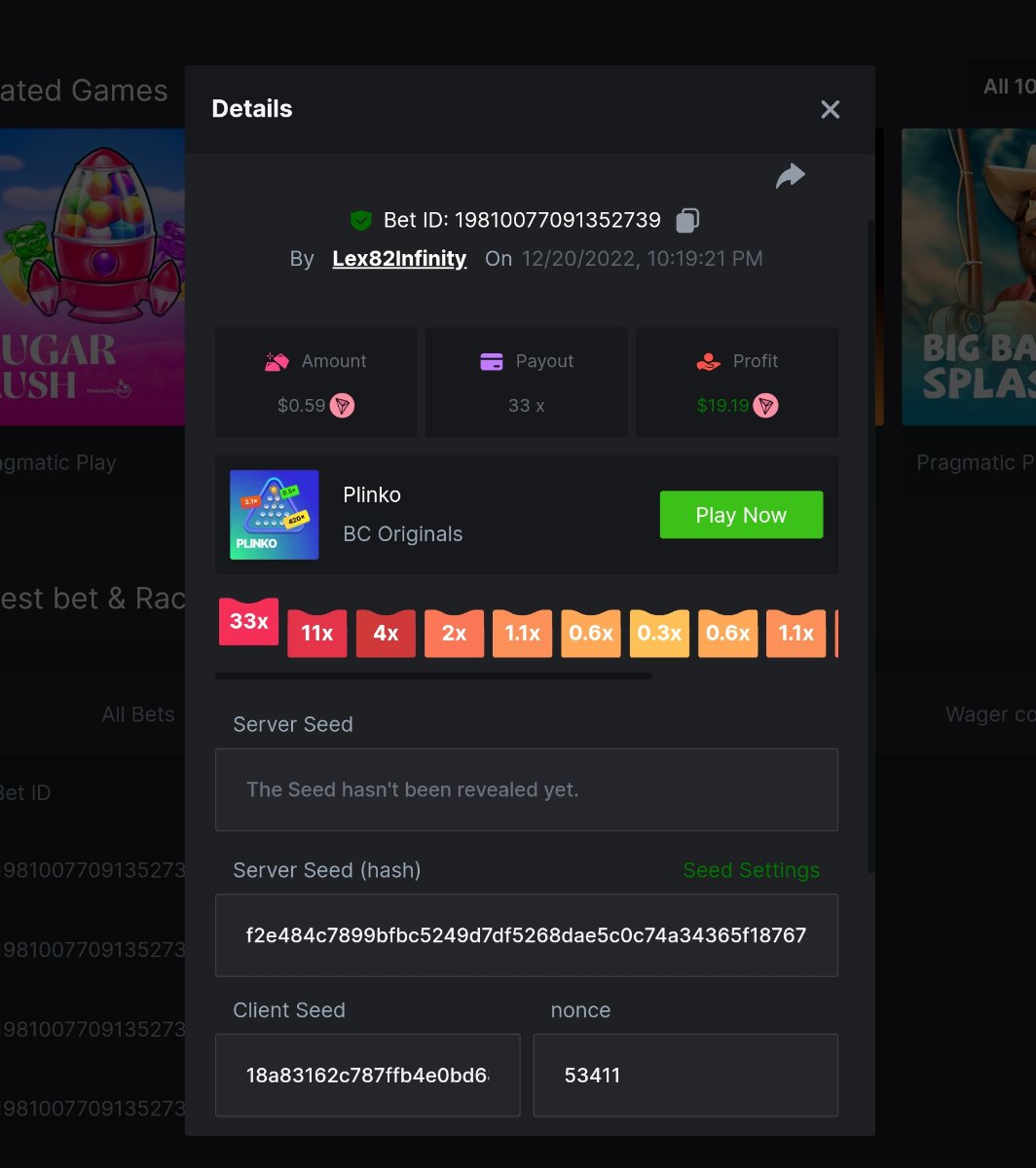This screenshot has width=1036, height=1168.
Task: Switch to the All Bets tab
Action: coord(138,714)
